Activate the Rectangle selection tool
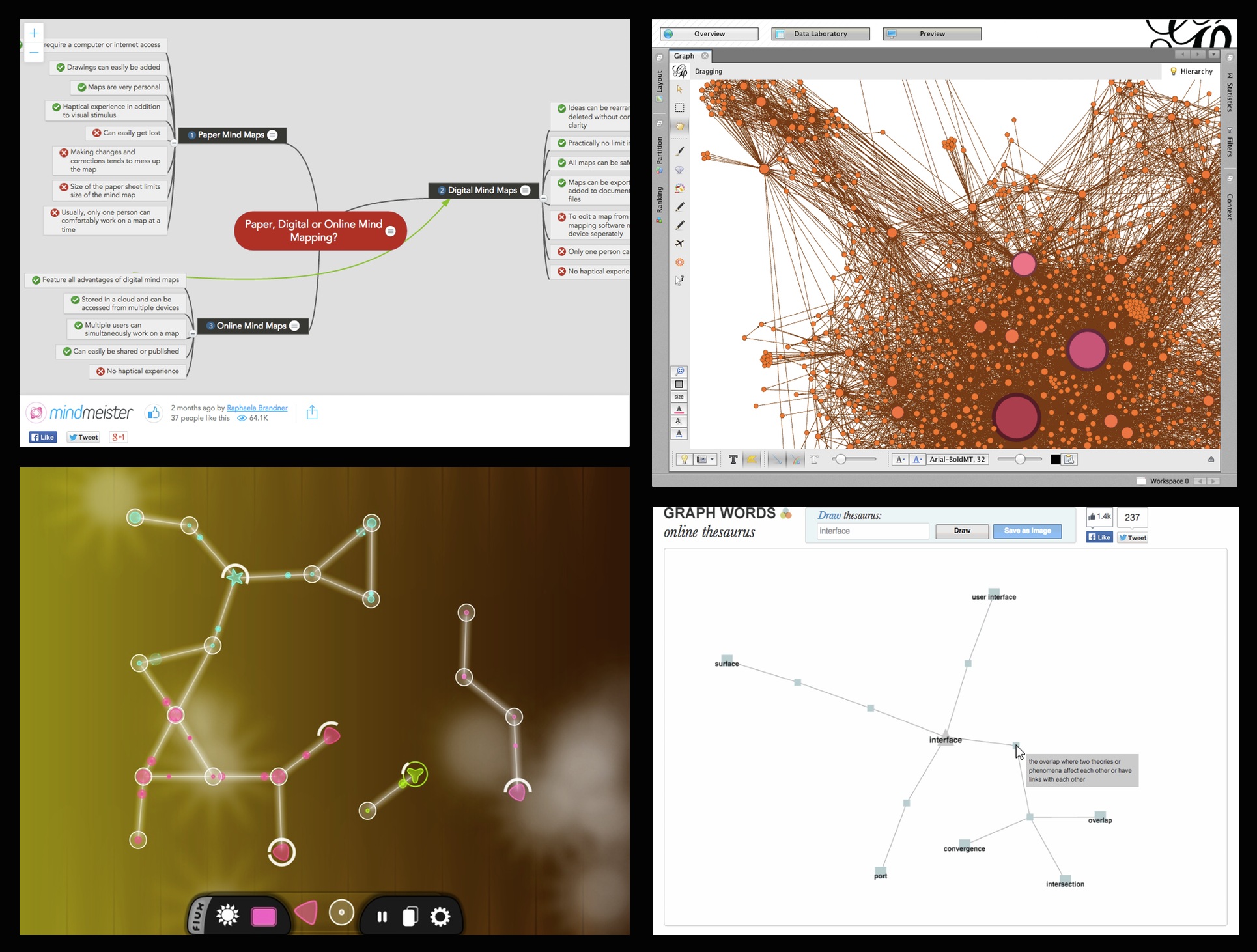This screenshot has width=1257, height=952. [x=679, y=107]
